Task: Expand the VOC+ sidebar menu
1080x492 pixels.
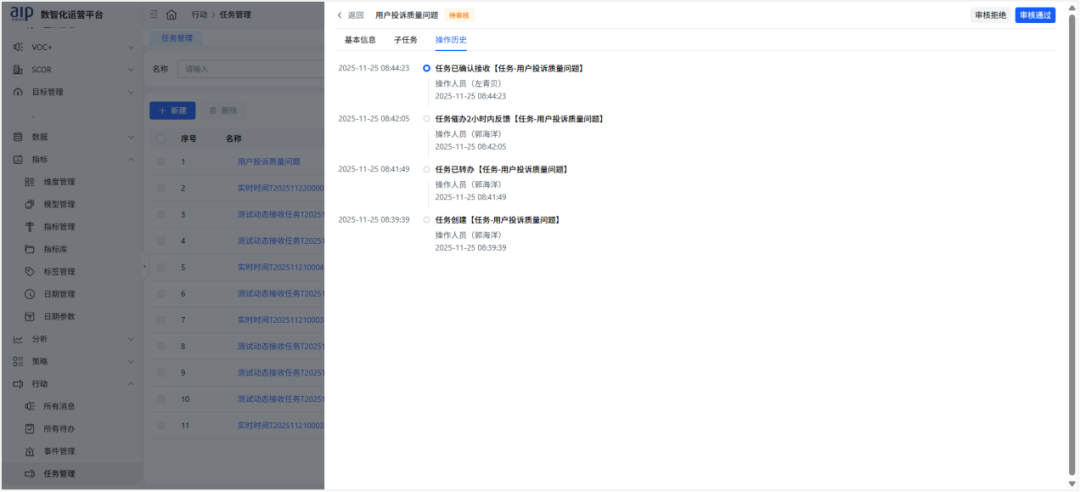Action: pos(131,47)
